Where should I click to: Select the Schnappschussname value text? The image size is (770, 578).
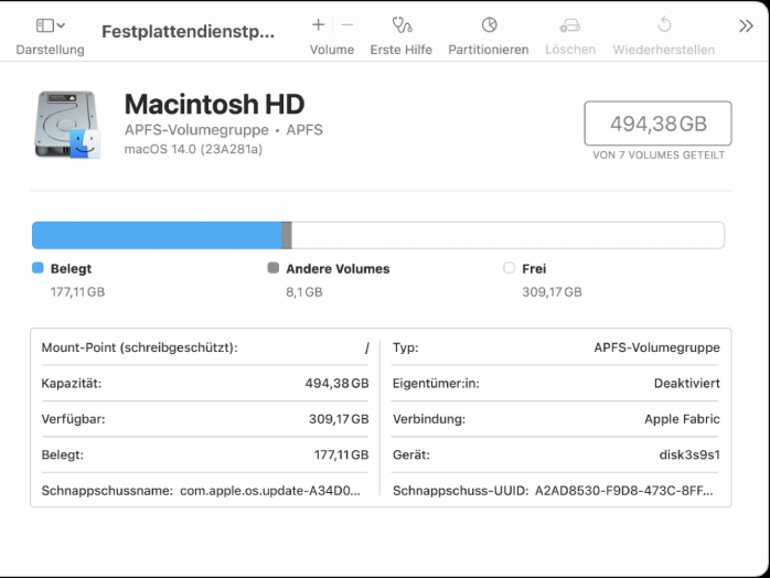tap(270, 491)
